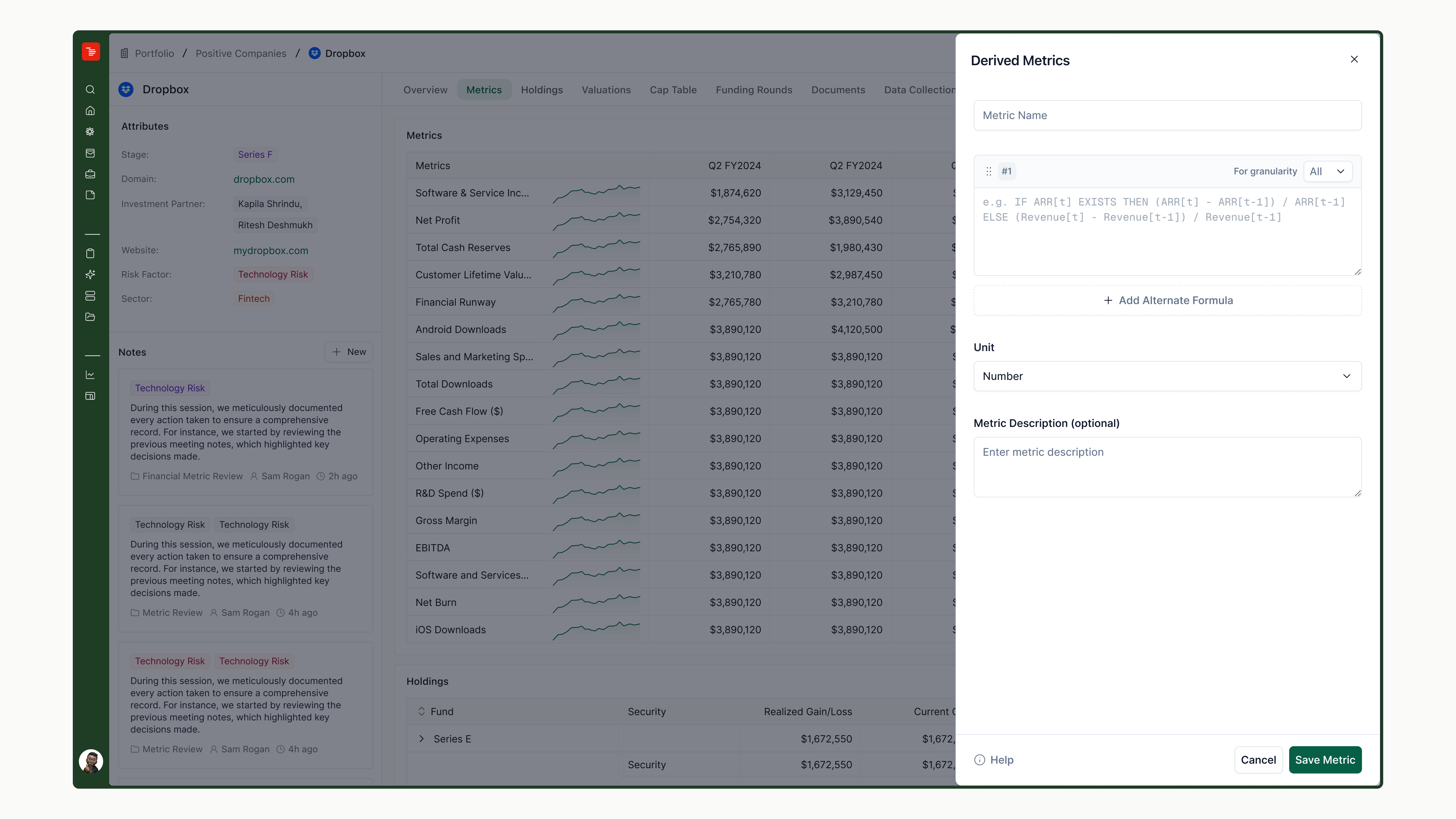Image resolution: width=1456 pixels, height=819 pixels.
Task: Select the Metrics tab
Action: coord(484,90)
